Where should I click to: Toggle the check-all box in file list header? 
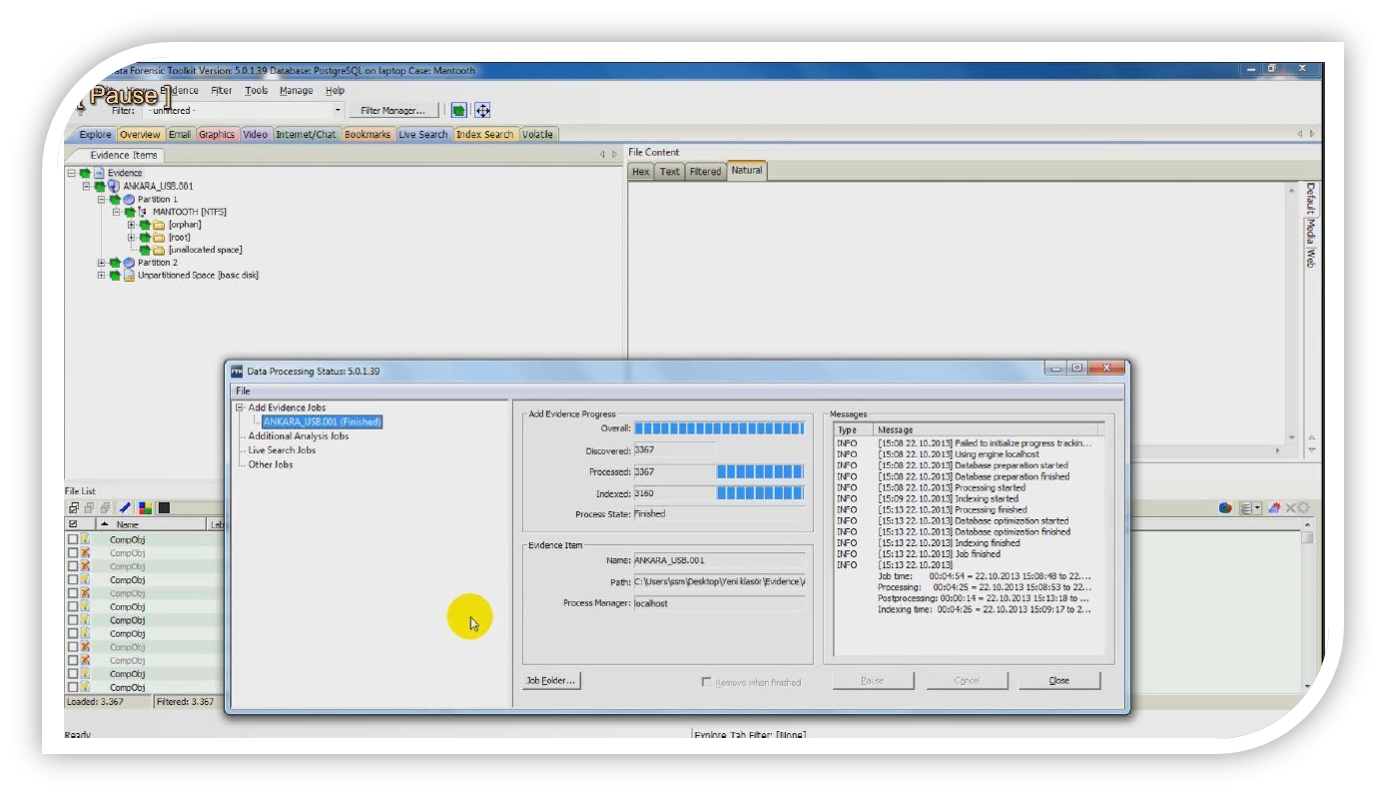pos(72,524)
